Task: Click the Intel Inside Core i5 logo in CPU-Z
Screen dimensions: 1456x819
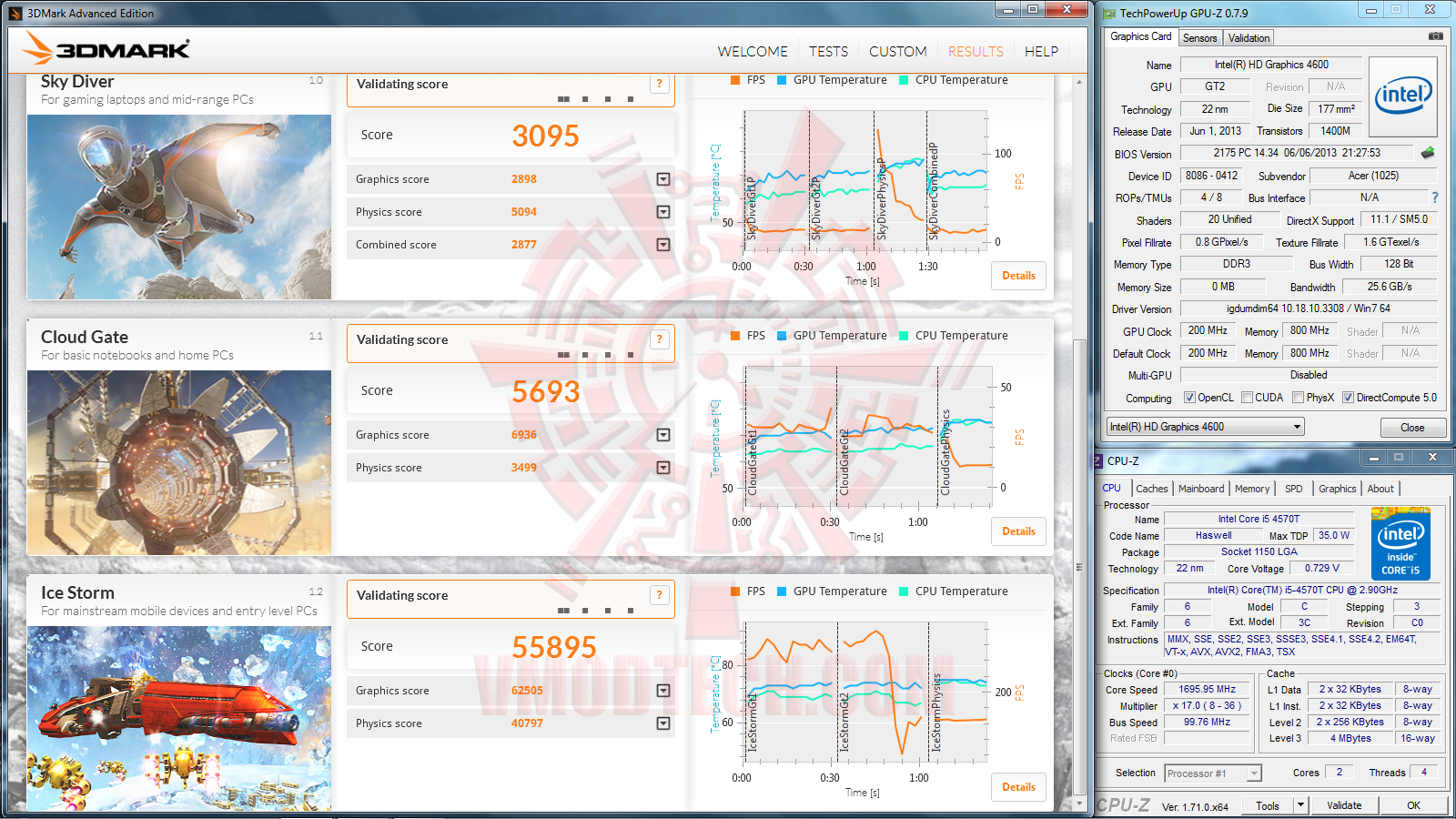Action: [x=1400, y=544]
